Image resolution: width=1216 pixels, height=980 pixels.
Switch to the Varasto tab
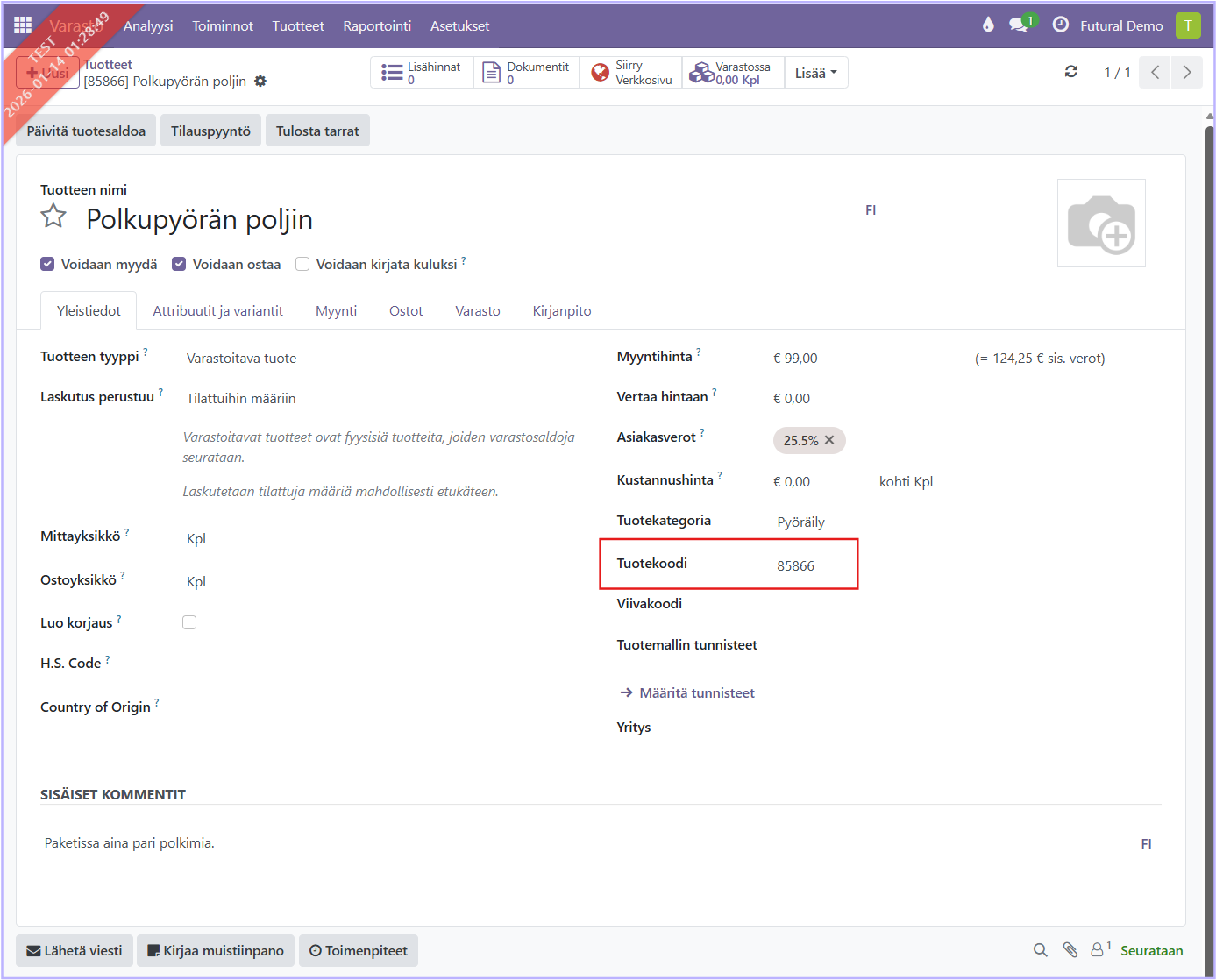(x=477, y=311)
